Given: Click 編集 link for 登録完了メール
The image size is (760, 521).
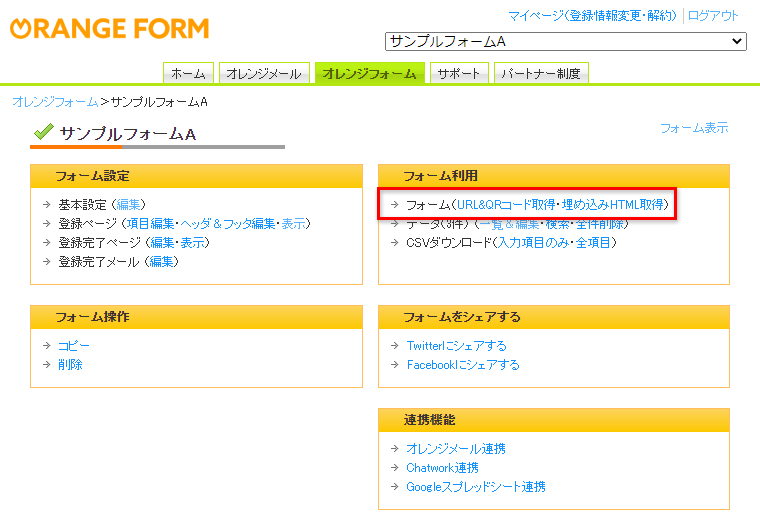Looking at the screenshot, I should [x=161, y=262].
